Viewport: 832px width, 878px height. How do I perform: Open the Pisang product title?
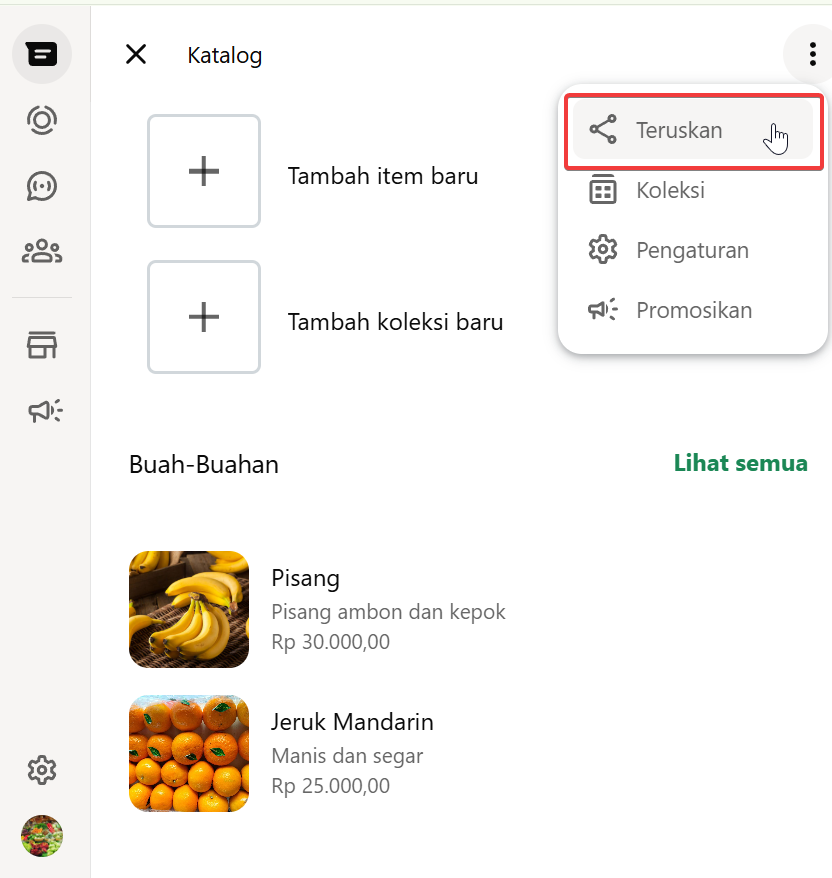click(x=305, y=578)
